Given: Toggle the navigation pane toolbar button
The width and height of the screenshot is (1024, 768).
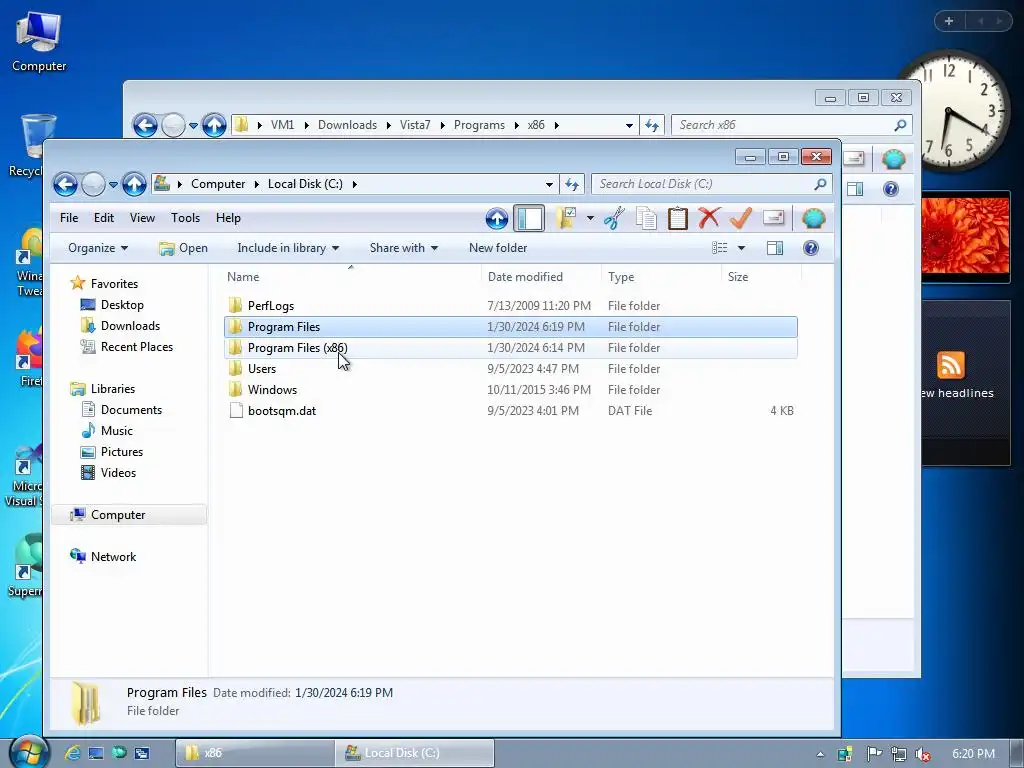Looking at the screenshot, I should coord(529,218).
